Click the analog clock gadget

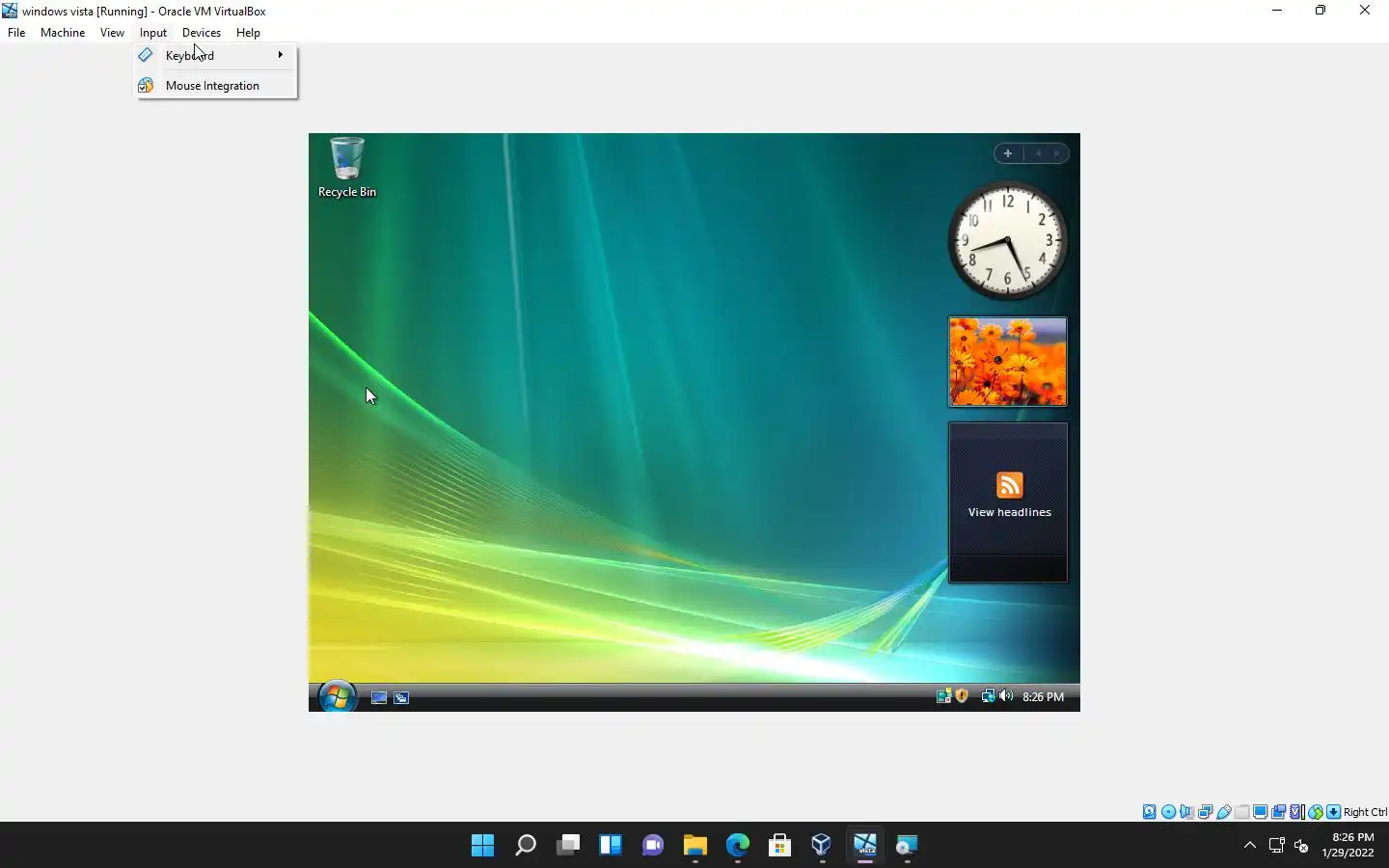tap(1008, 240)
